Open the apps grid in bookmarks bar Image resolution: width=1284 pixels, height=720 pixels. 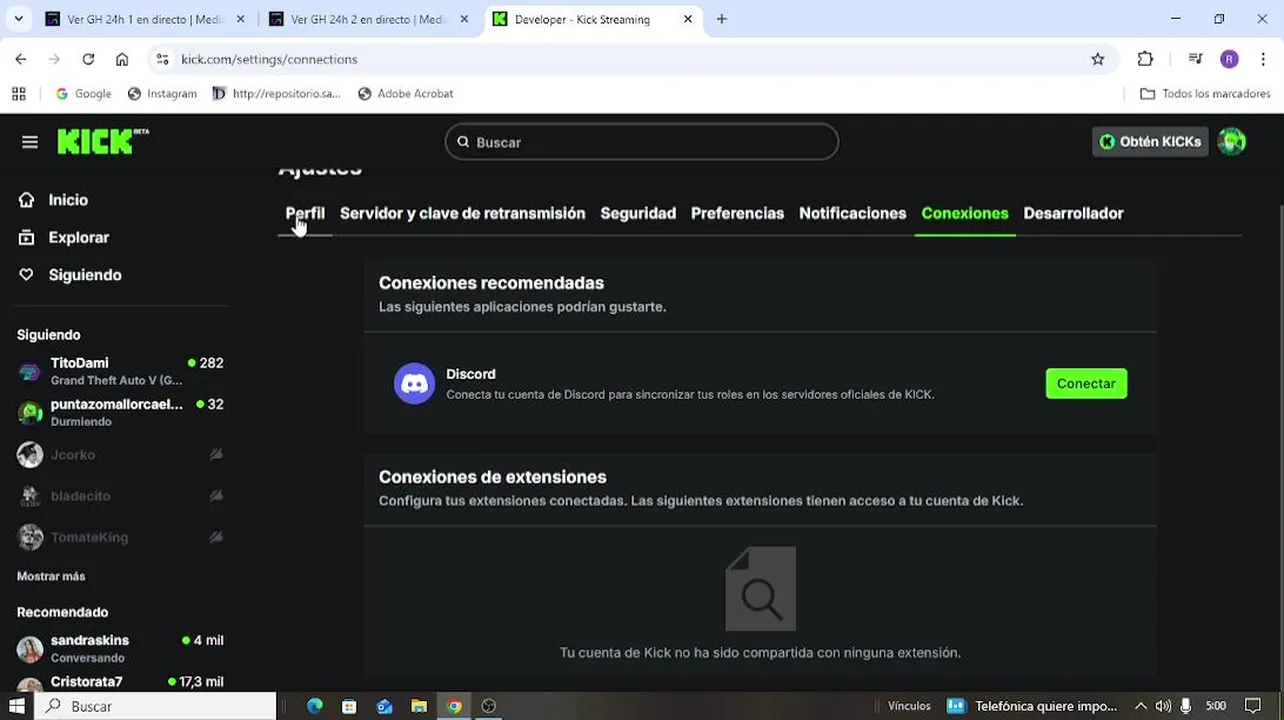click(x=18, y=93)
